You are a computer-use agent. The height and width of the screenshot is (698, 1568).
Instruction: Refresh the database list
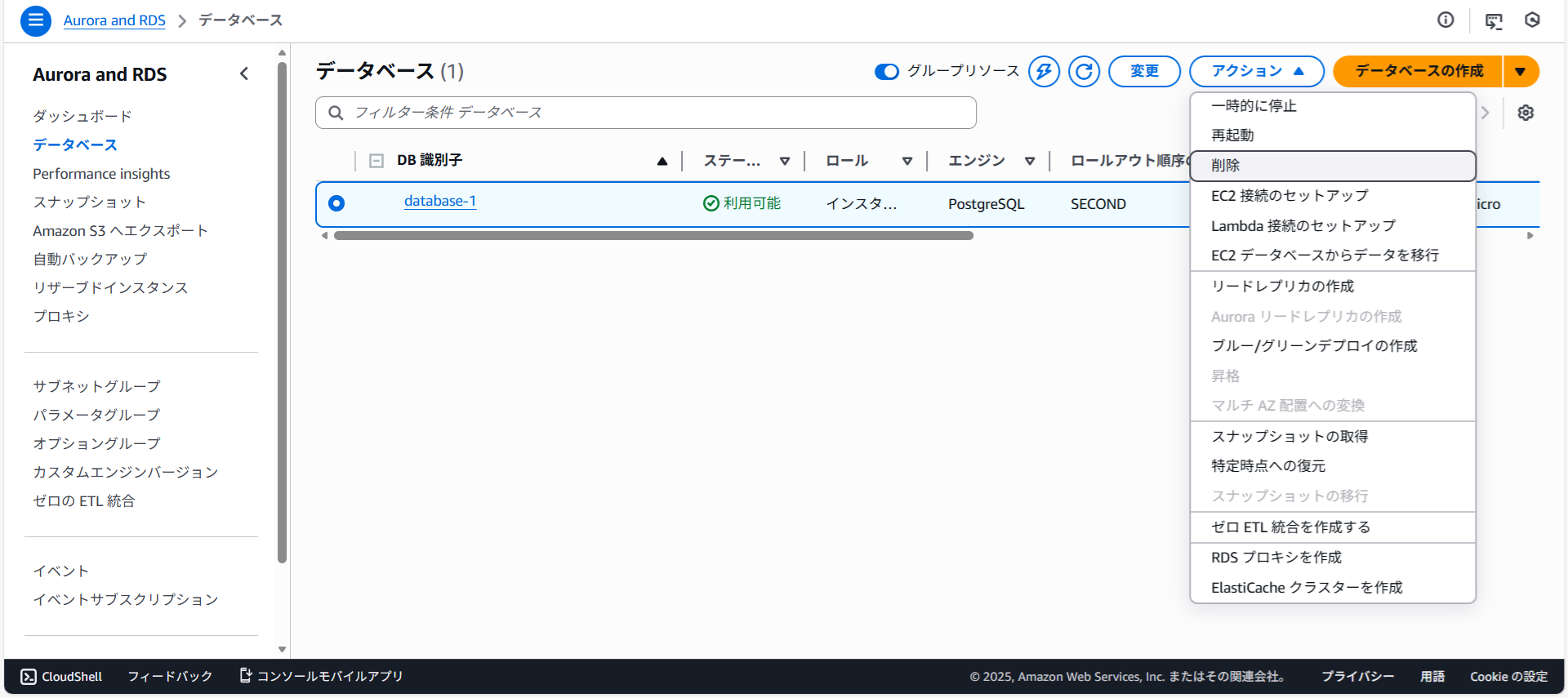[x=1084, y=72]
